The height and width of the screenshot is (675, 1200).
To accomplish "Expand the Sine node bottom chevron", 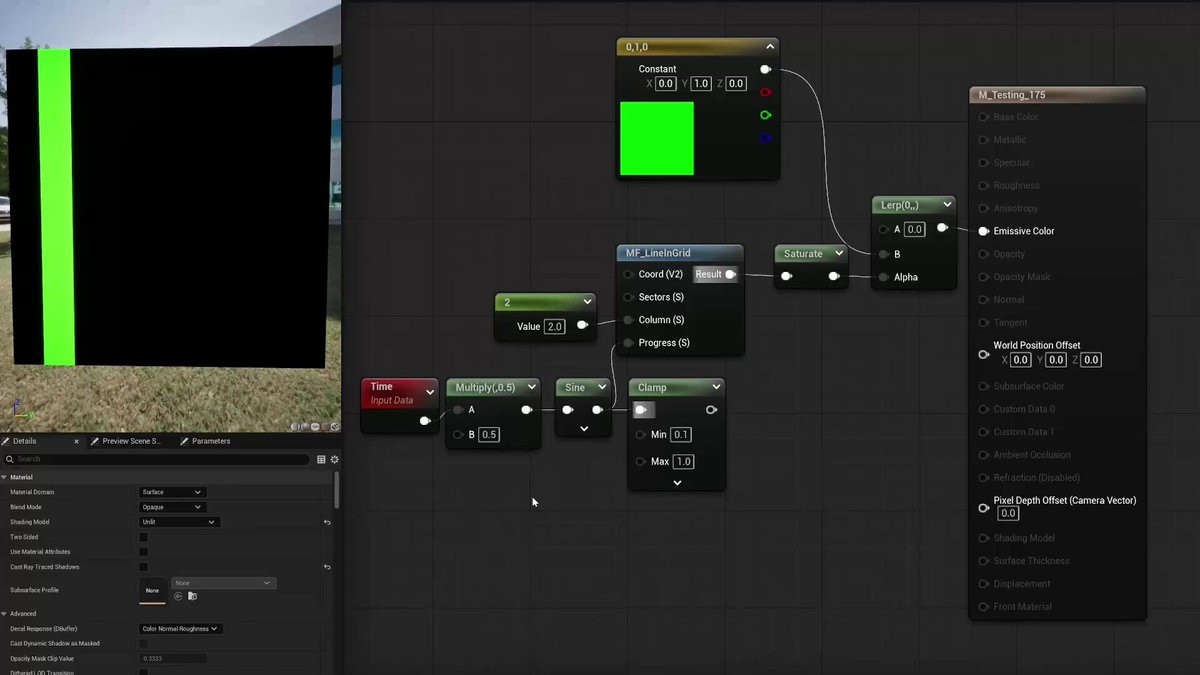I will click(x=584, y=429).
